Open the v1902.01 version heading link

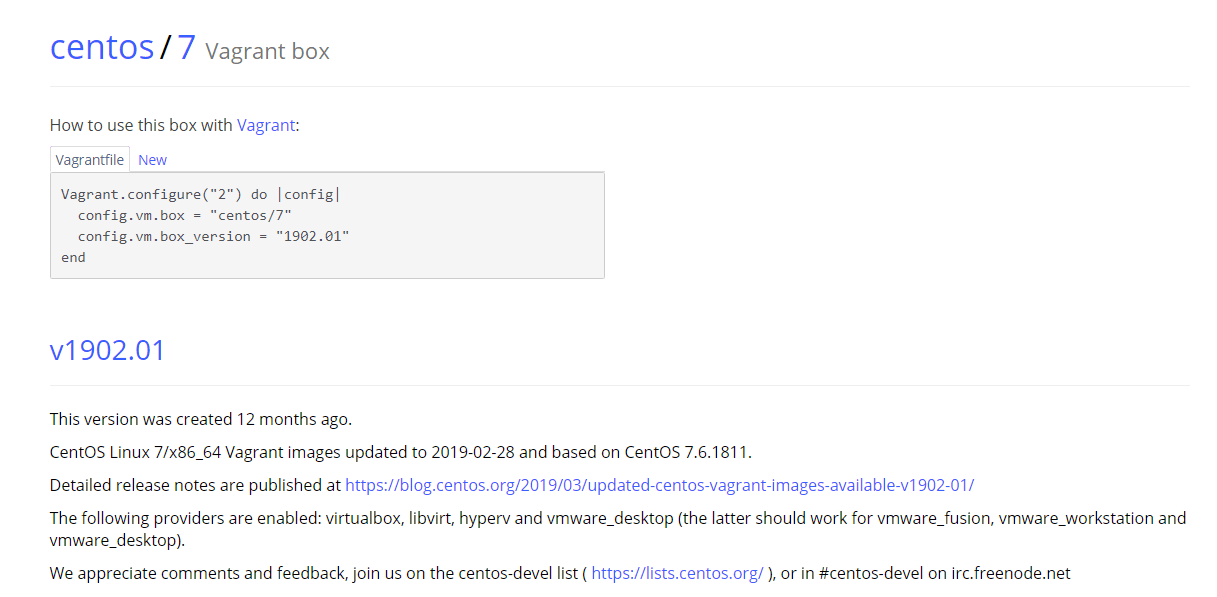click(x=108, y=350)
